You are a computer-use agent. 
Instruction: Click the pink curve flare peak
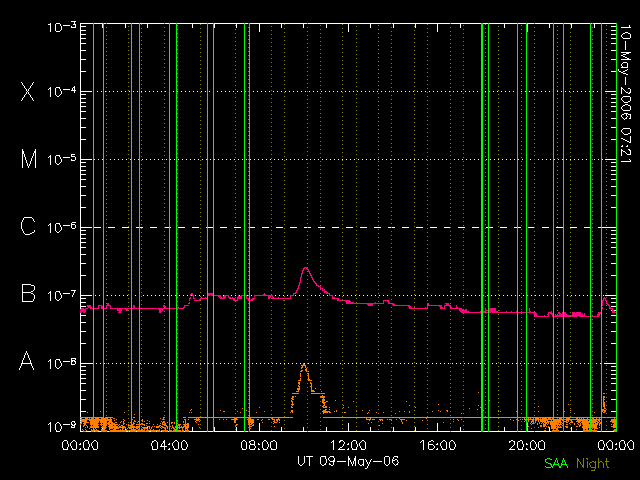(305, 268)
